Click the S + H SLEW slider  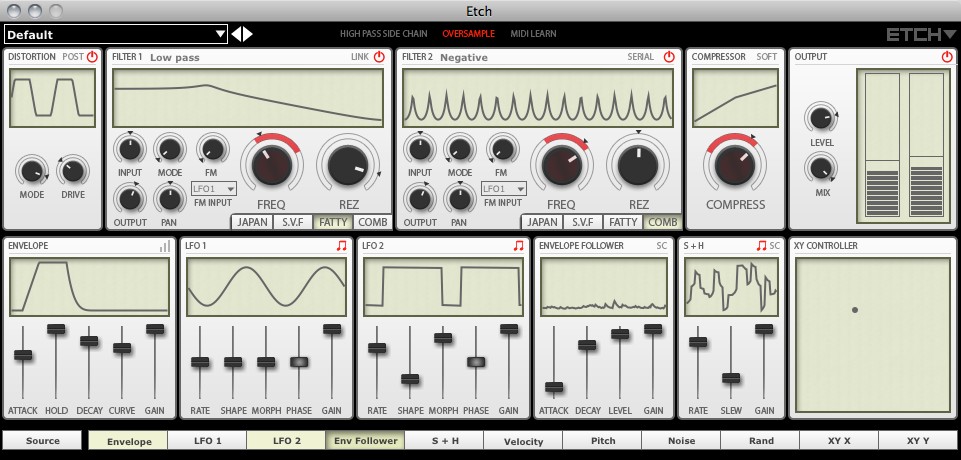pyautogui.click(x=731, y=378)
